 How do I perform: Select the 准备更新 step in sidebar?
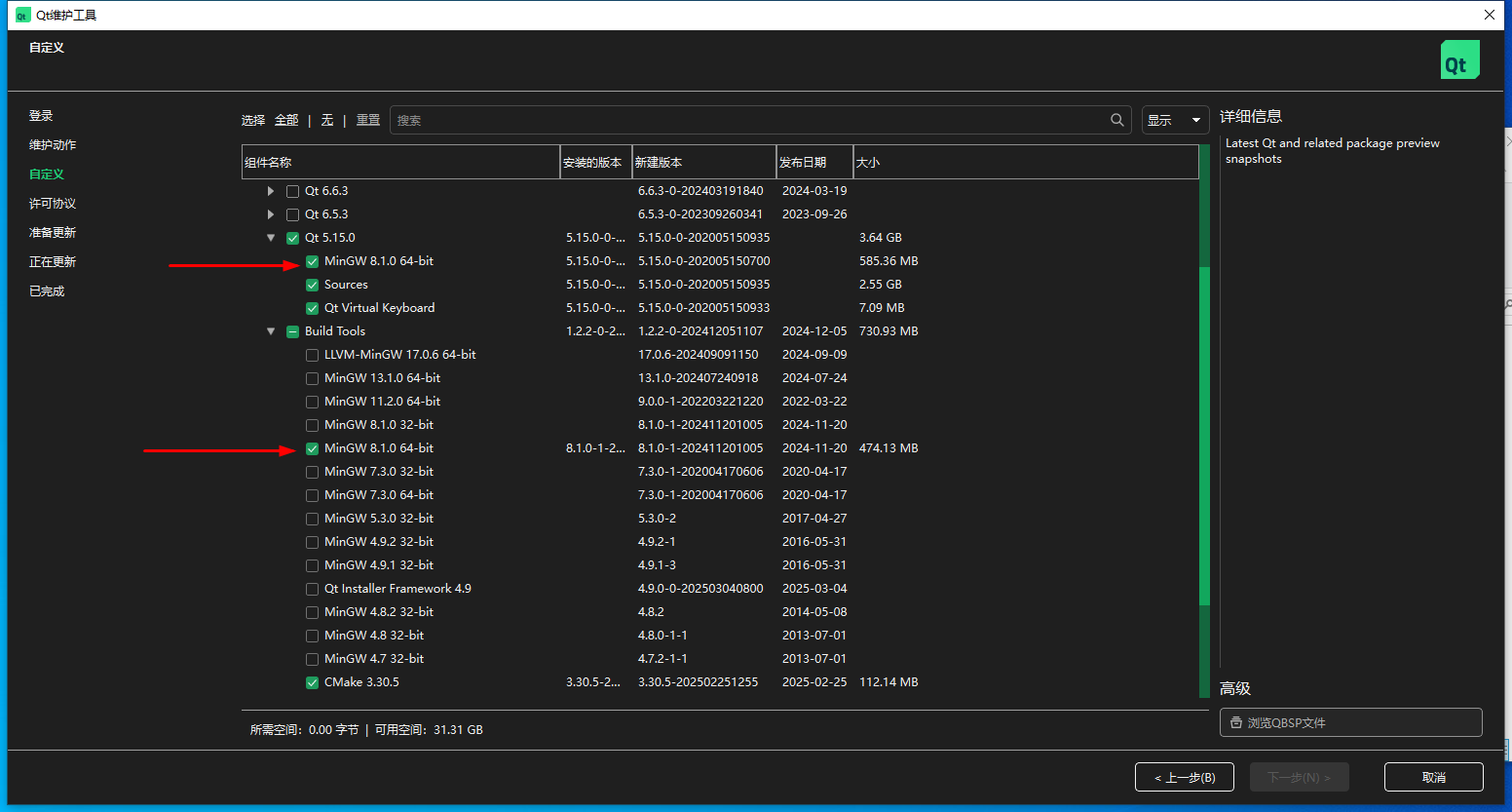point(53,232)
